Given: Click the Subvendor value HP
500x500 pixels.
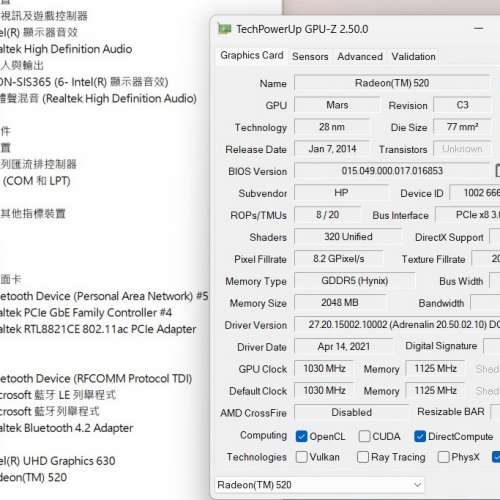Looking at the screenshot, I should point(341,193).
